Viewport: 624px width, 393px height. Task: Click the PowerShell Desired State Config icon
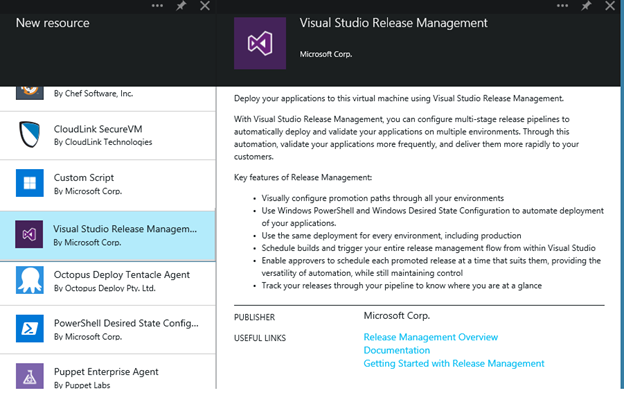(x=30, y=329)
